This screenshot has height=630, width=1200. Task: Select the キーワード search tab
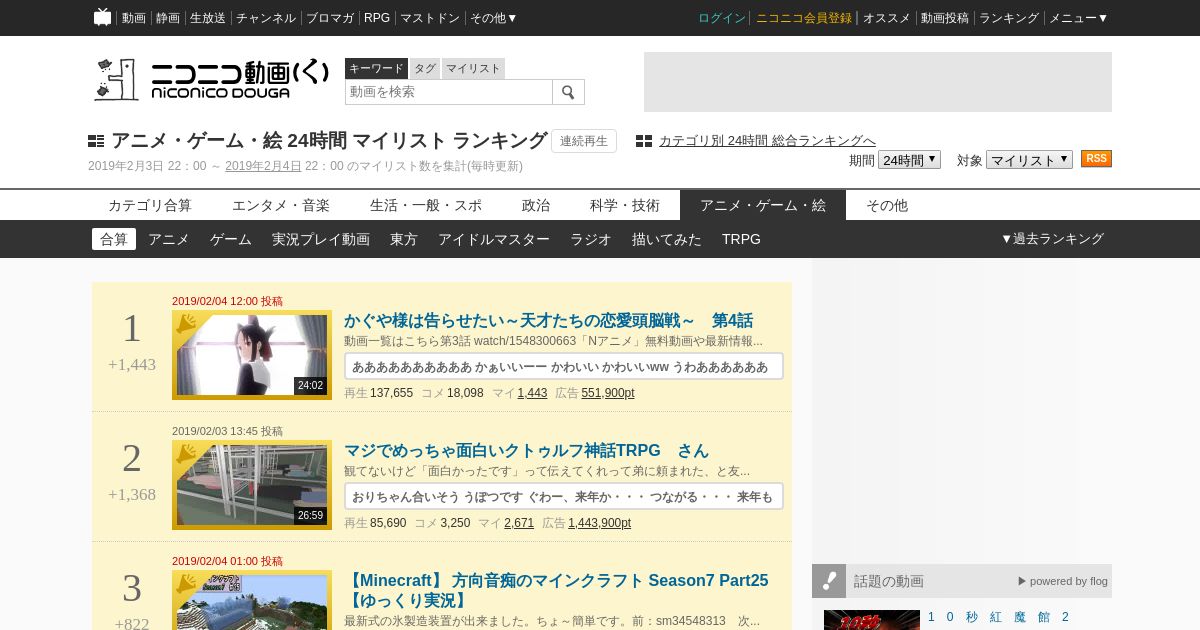[376, 68]
